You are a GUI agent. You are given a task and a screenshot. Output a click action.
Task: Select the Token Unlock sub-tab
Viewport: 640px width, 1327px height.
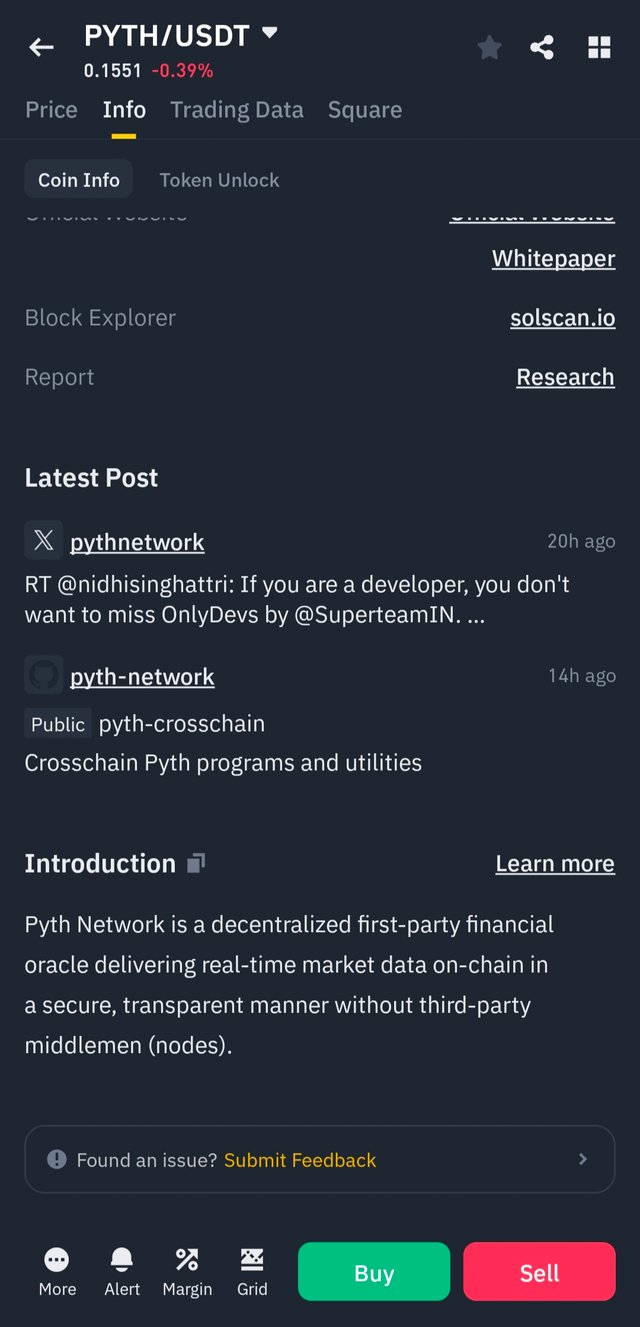point(219,180)
